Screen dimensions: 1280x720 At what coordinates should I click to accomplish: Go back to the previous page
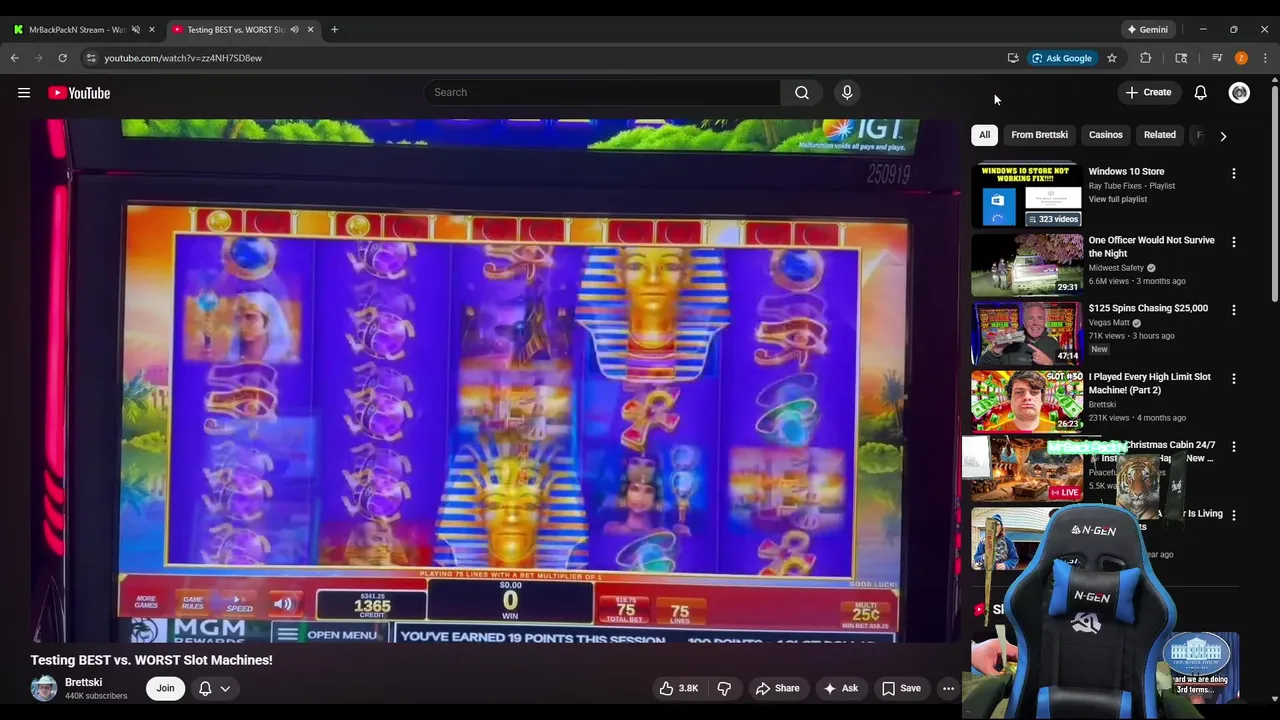[x=15, y=58]
